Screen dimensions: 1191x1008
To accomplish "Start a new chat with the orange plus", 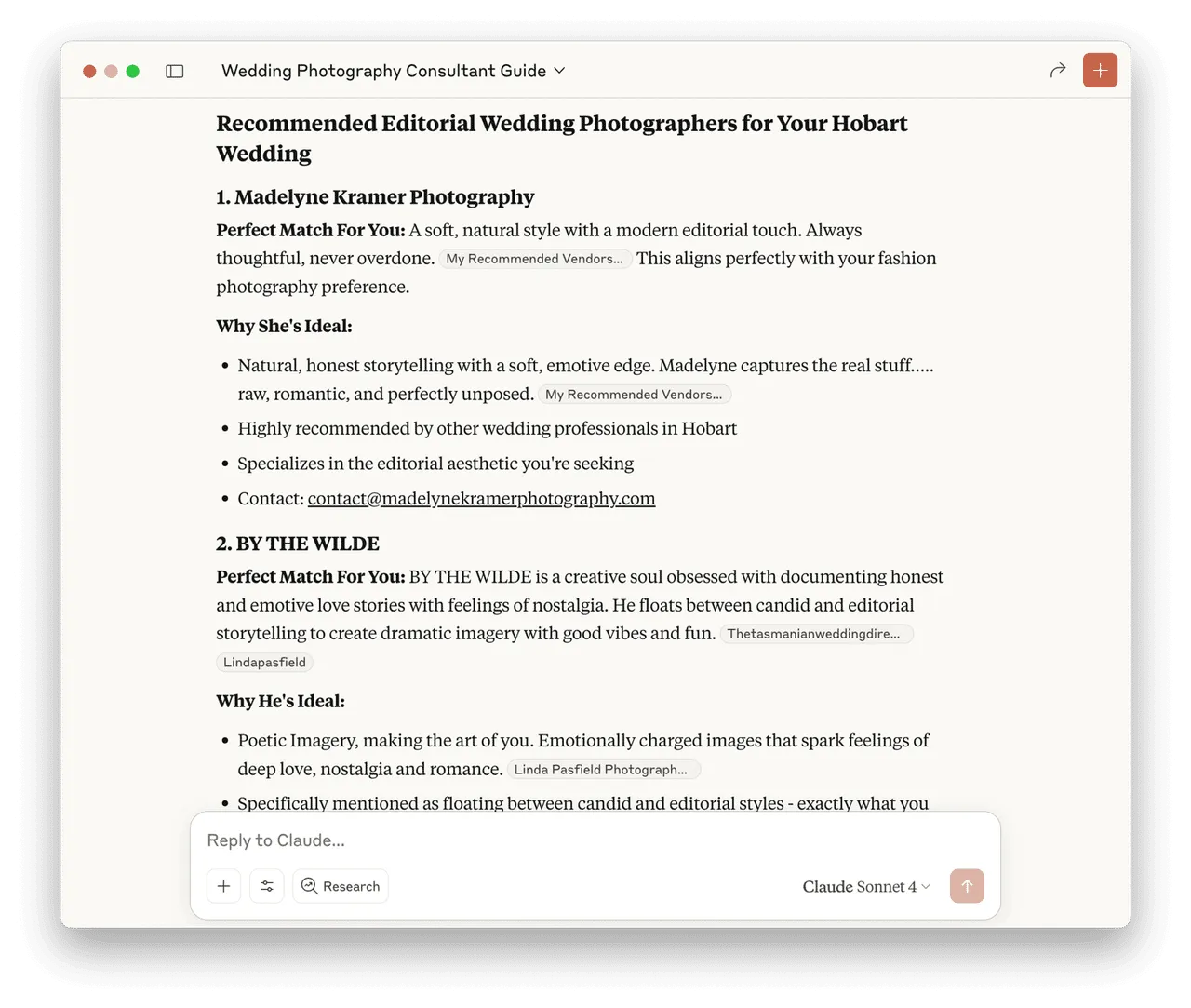I will (1100, 70).
